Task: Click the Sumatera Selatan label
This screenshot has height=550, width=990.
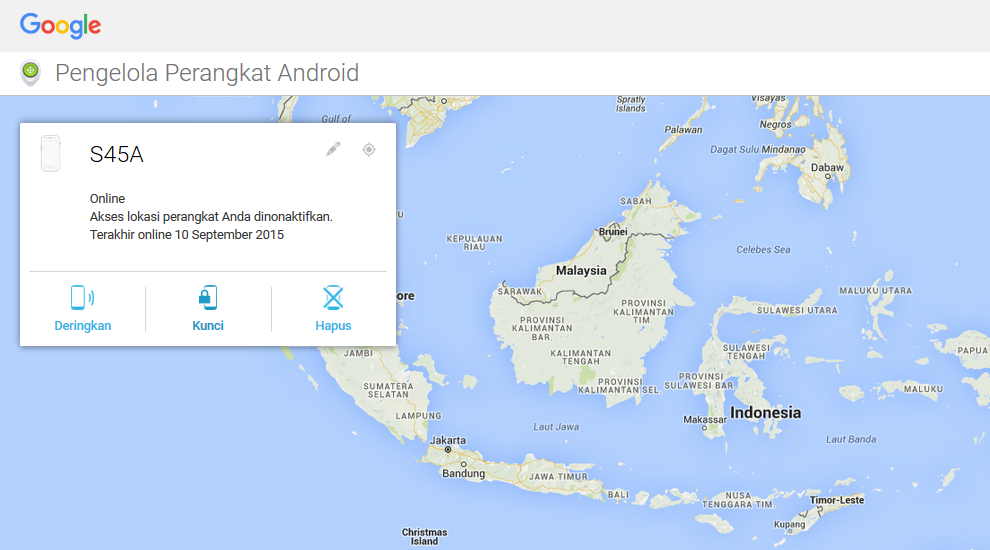Action: pyautogui.click(x=388, y=390)
